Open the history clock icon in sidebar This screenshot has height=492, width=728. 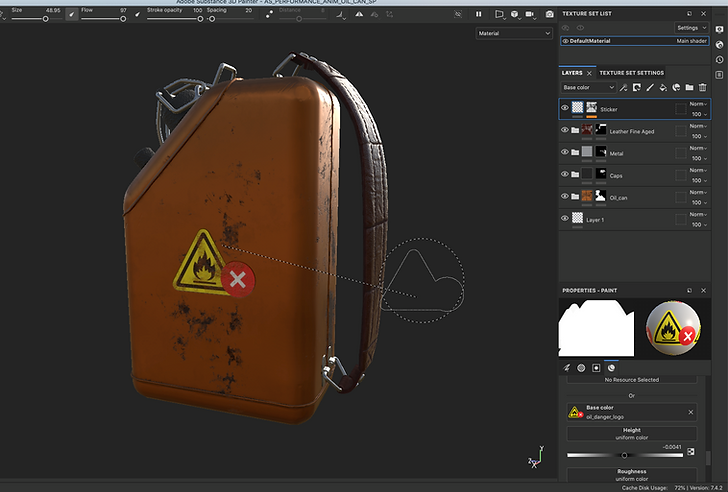[719, 59]
